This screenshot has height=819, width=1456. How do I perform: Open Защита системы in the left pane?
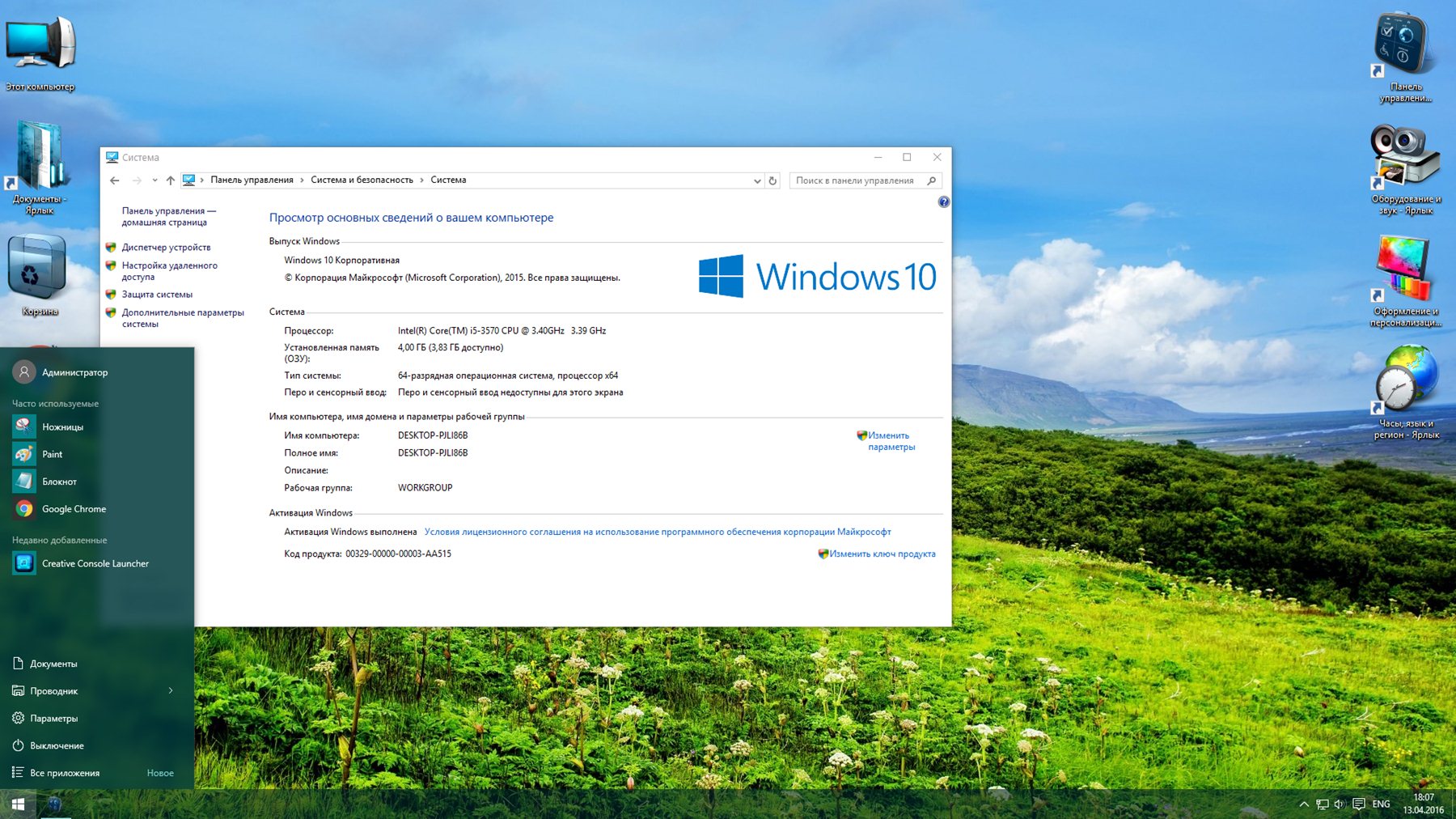(x=157, y=295)
